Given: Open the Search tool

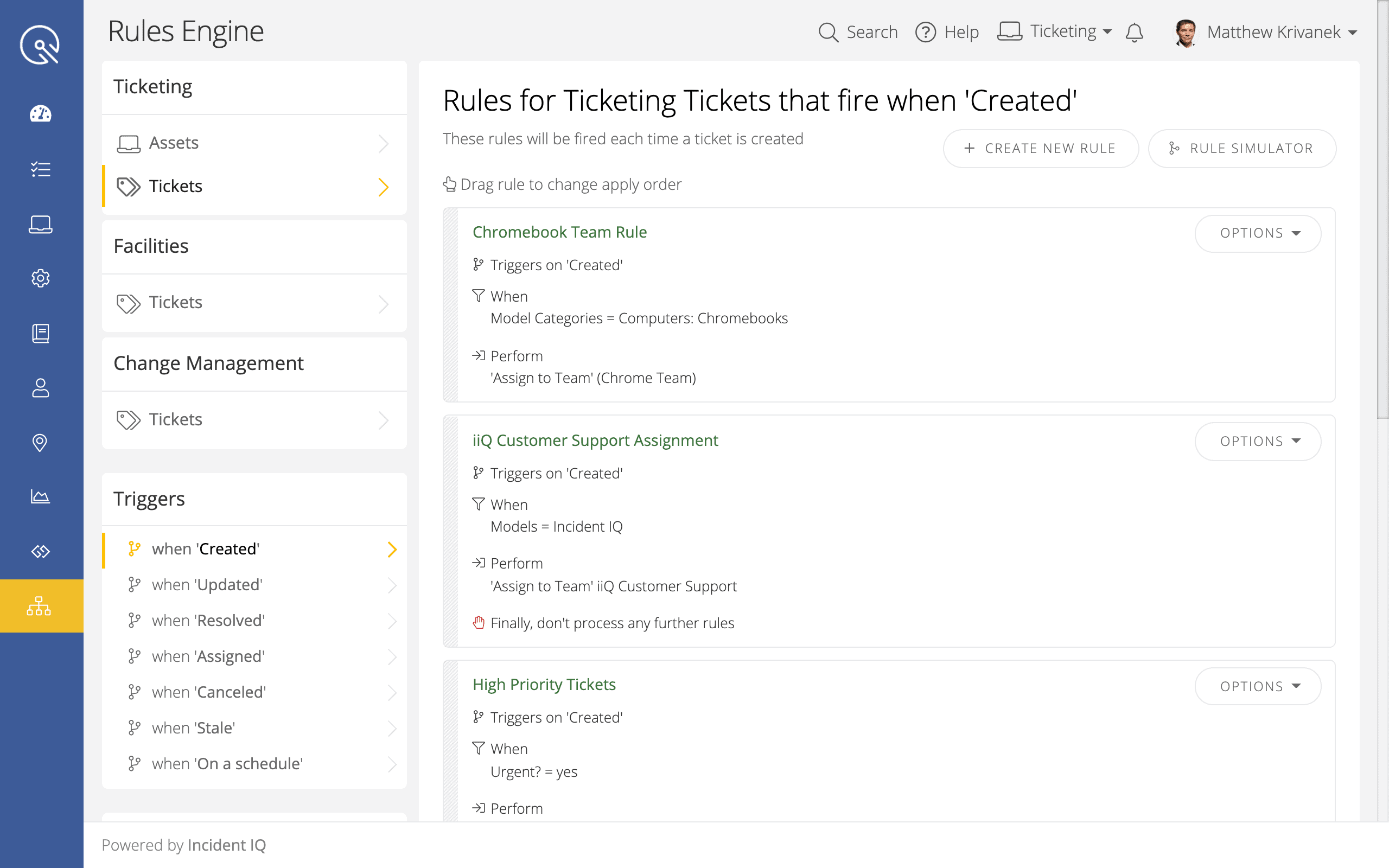Looking at the screenshot, I should click(857, 32).
